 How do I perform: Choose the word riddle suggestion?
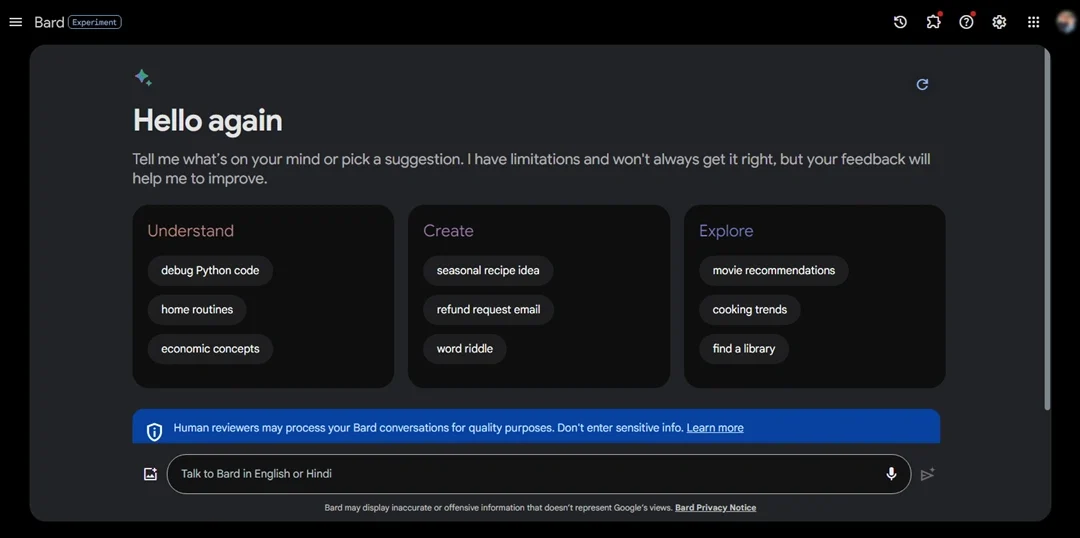coord(464,349)
